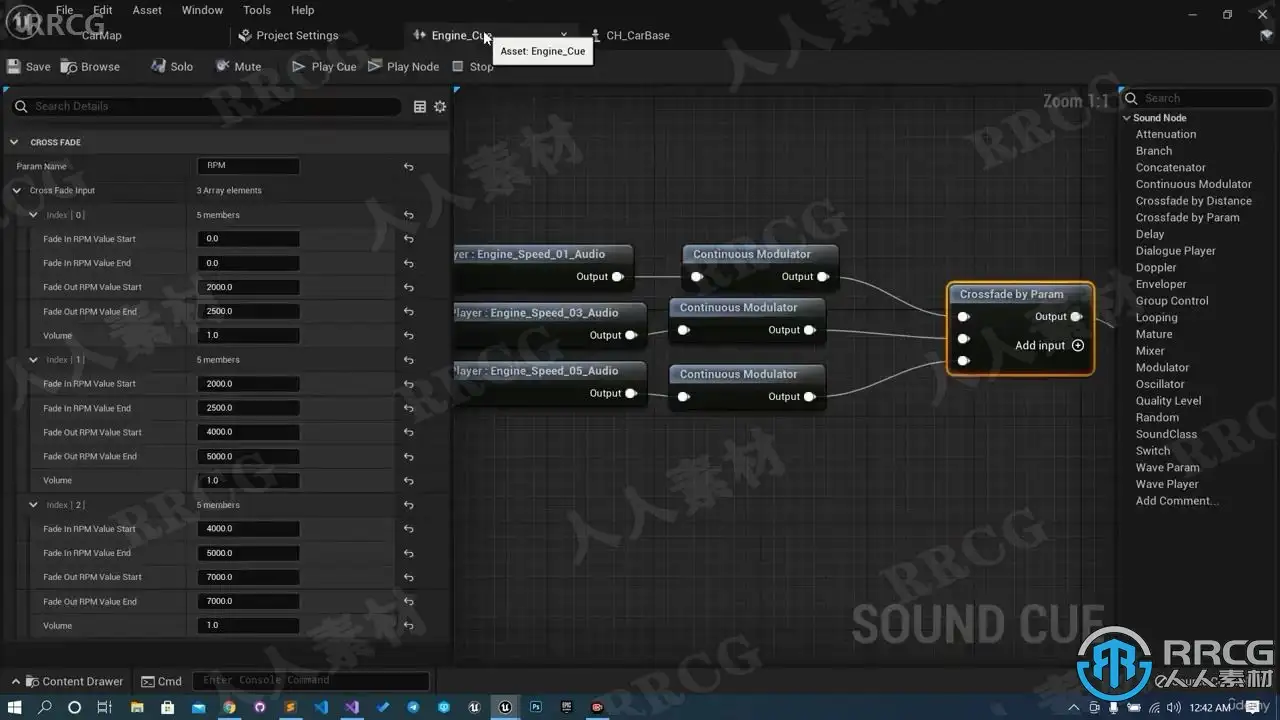The width and height of the screenshot is (1280, 720).
Task: Select Crossfade by Distance in palette
Action: (1193, 201)
